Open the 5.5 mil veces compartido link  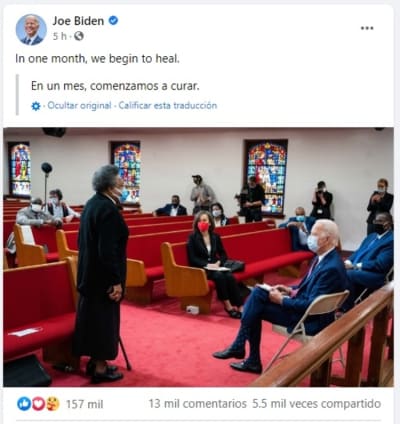click(x=317, y=404)
